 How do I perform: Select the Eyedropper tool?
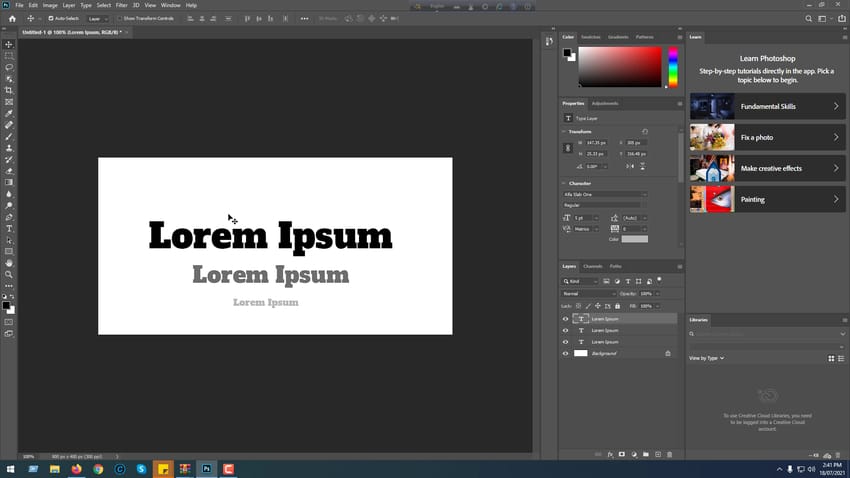(9, 114)
